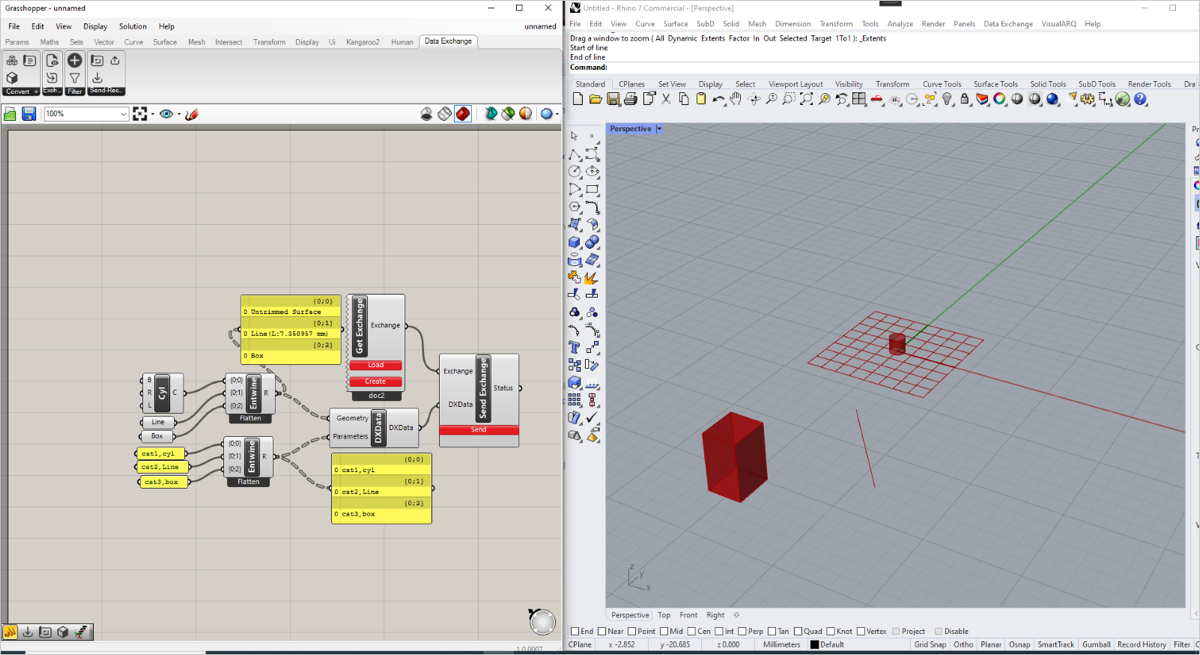This screenshot has height=655, width=1200.
Task: Click the Load button on Get Exchange
Action: [x=376, y=365]
